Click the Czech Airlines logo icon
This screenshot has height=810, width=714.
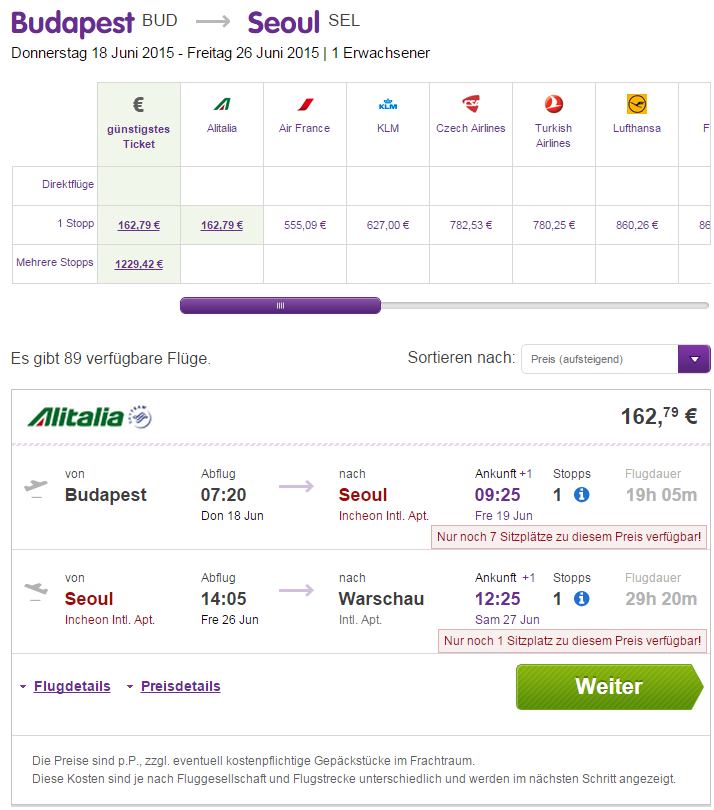point(471,104)
